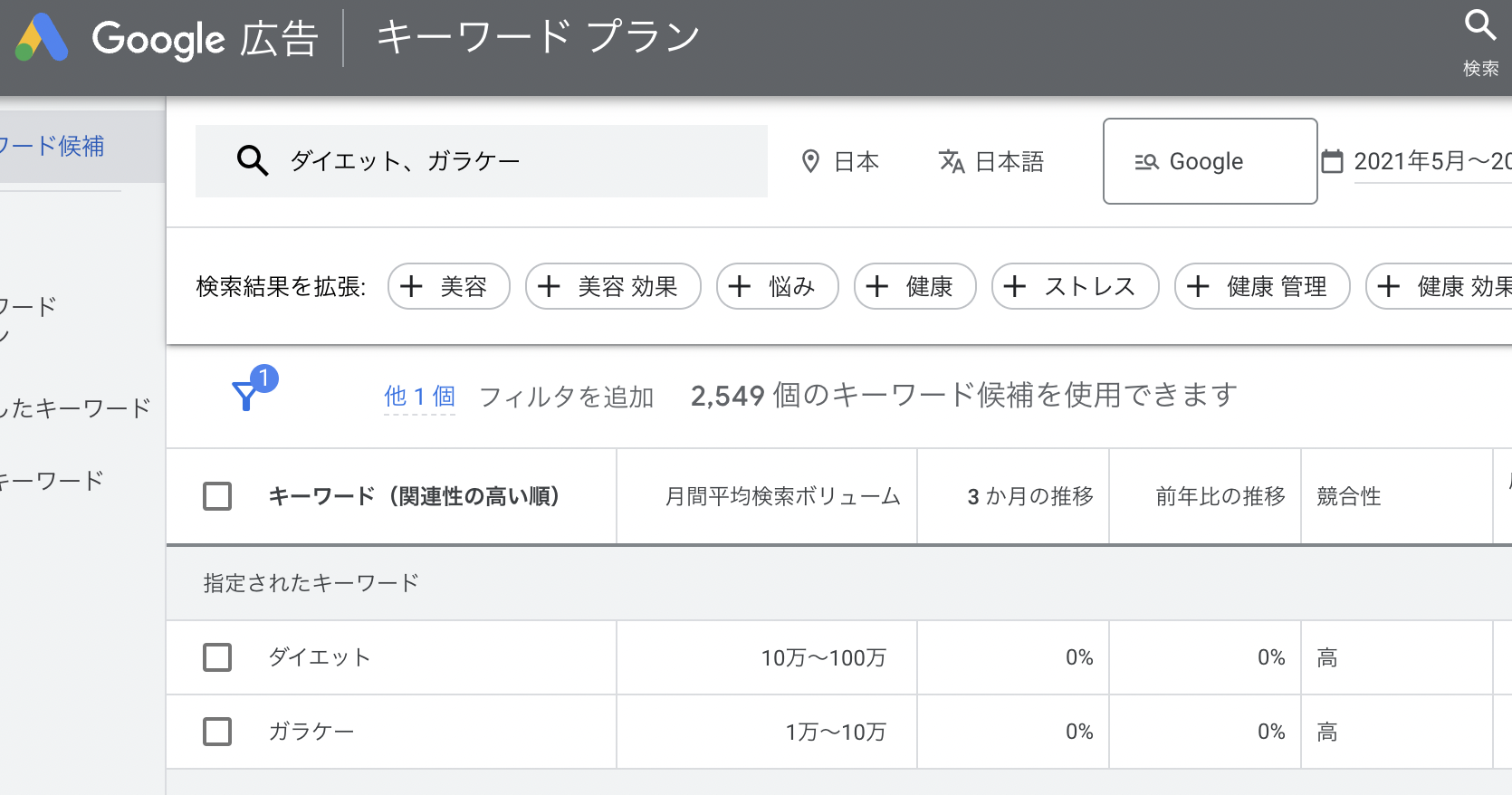Open search via the magnifier icon
Image resolution: width=1512 pixels, height=795 pixels.
[x=1480, y=26]
